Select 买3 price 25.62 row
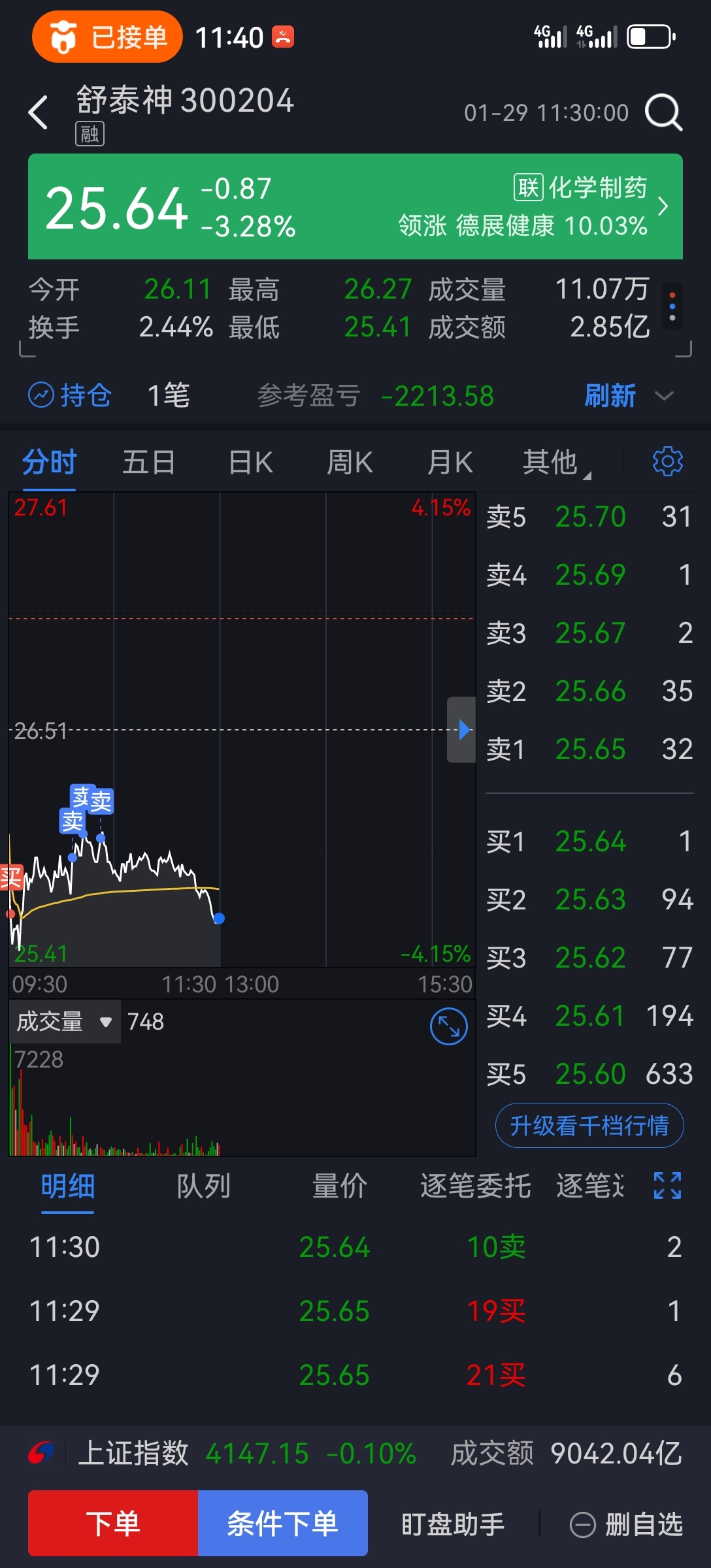This screenshot has height=1568, width=711. [x=589, y=958]
